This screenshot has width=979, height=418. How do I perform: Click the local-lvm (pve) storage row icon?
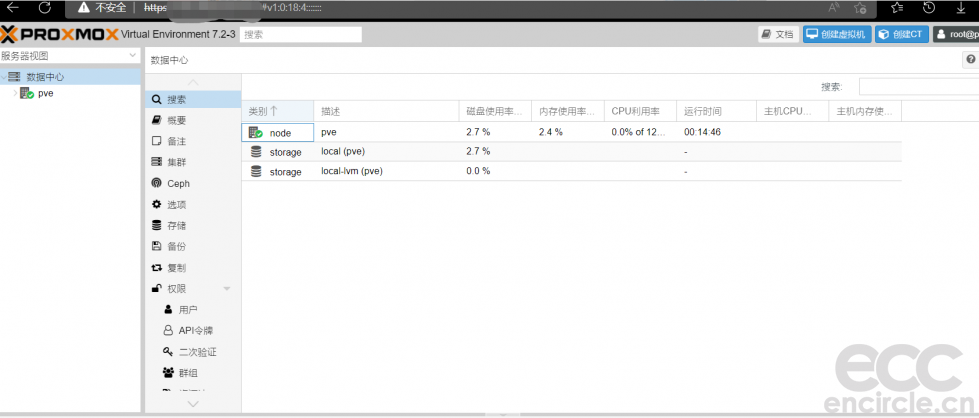click(x=256, y=171)
